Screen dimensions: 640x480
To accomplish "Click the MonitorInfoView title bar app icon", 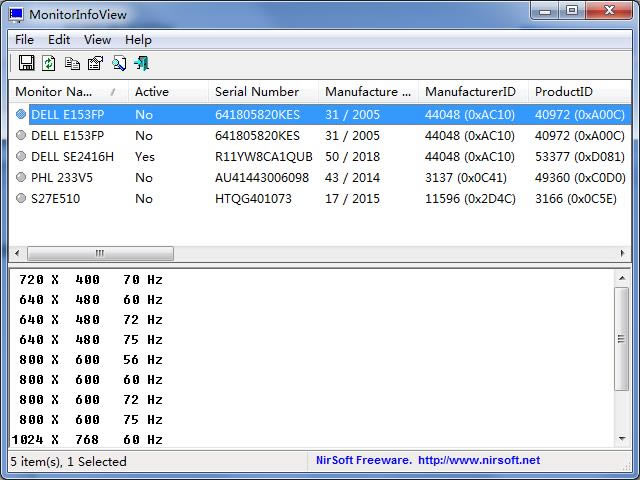I will [16, 15].
